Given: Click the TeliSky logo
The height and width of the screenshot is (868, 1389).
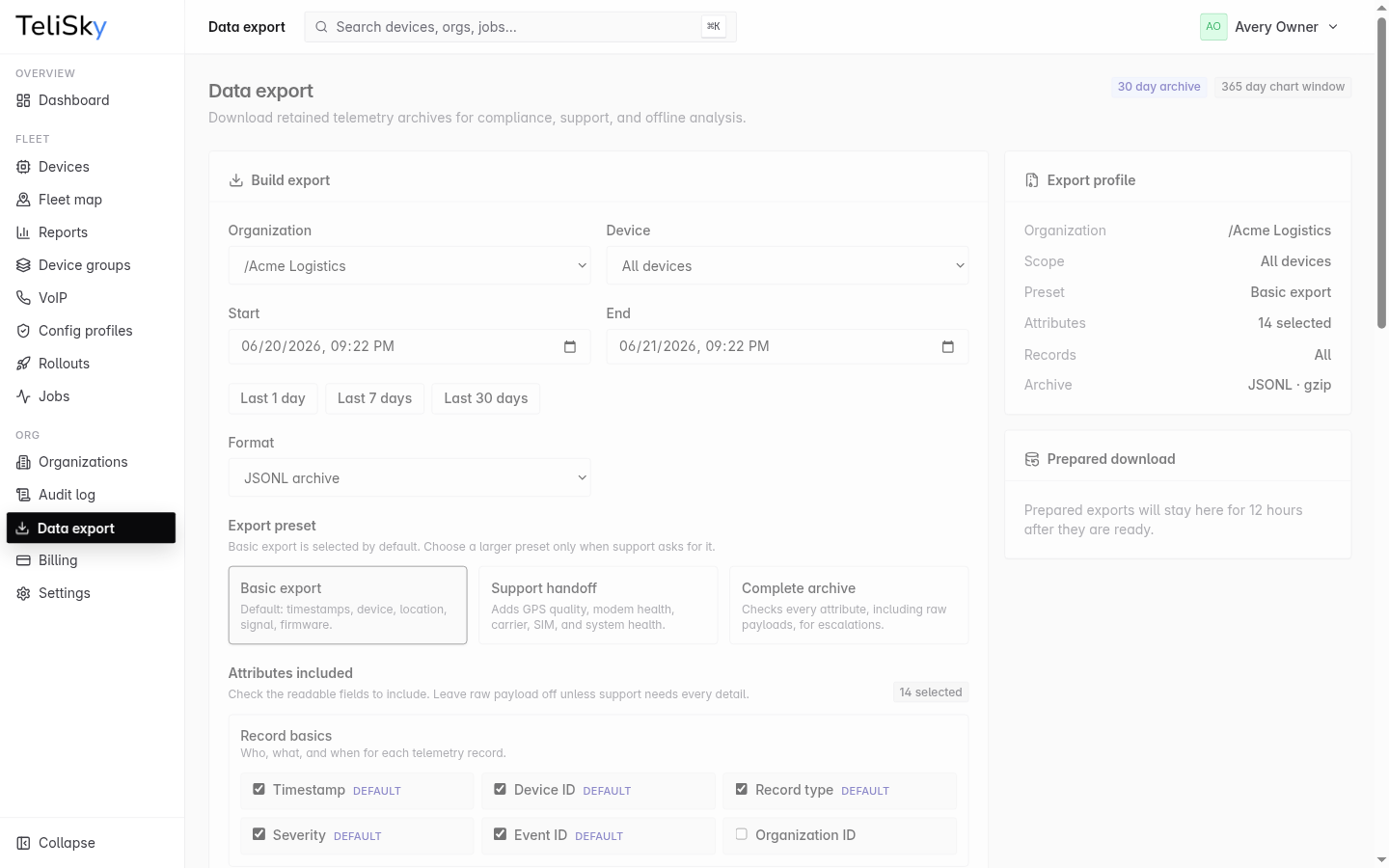Looking at the screenshot, I should pyautogui.click(x=61, y=26).
